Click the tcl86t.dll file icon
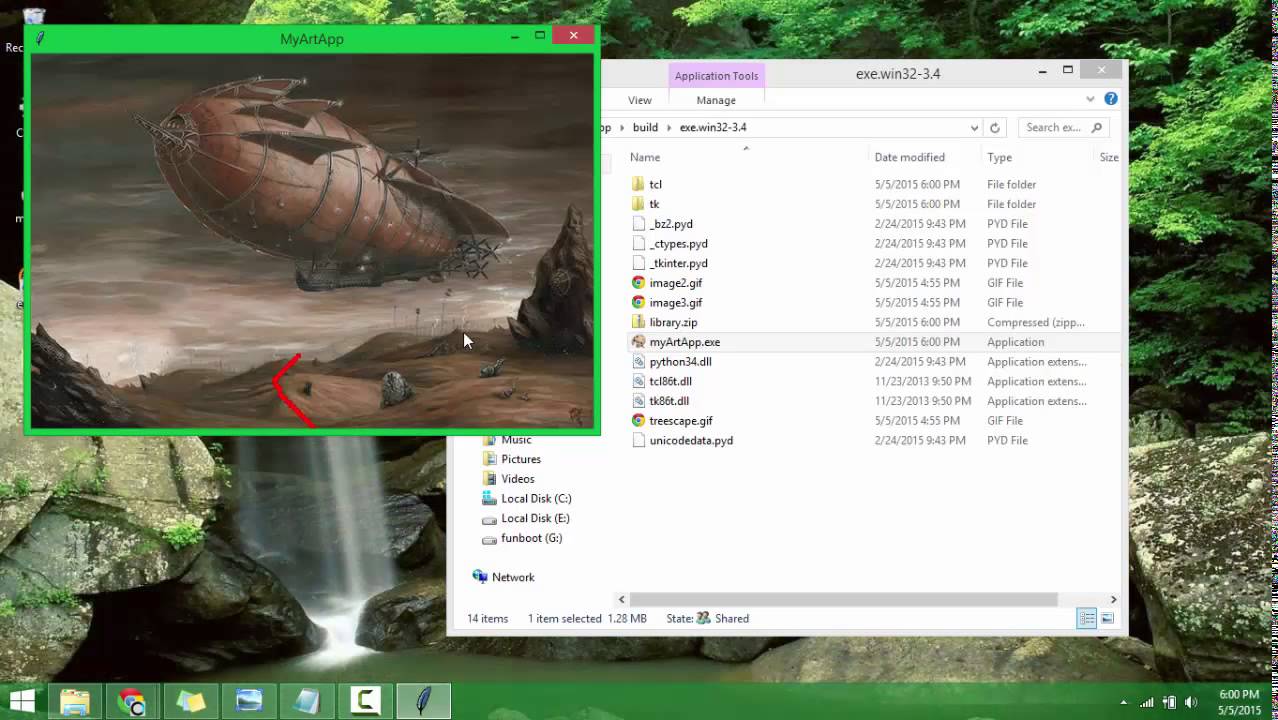Viewport: 1278px width, 720px height. (638, 381)
